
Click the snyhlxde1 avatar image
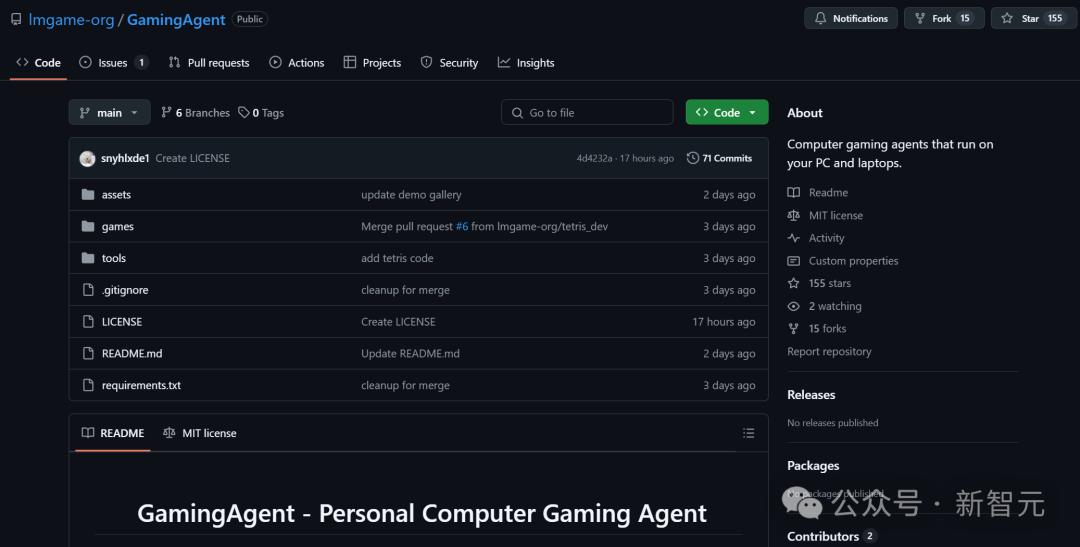87,158
